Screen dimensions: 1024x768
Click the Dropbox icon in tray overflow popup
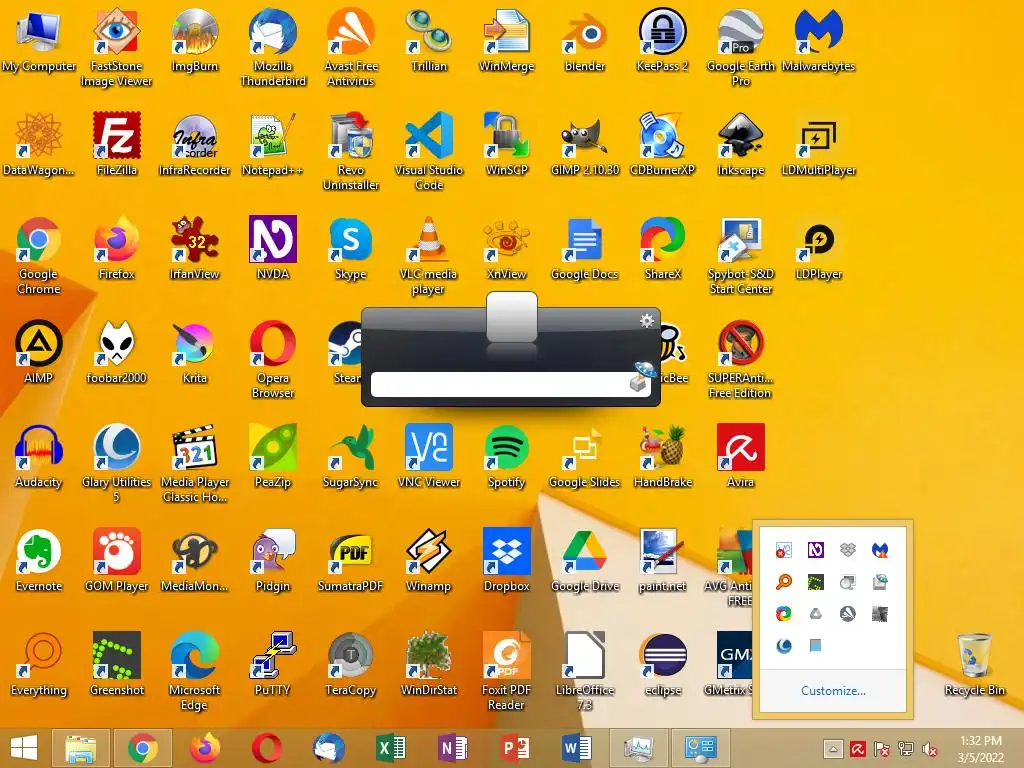pyautogui.click(x=848, y=550)
